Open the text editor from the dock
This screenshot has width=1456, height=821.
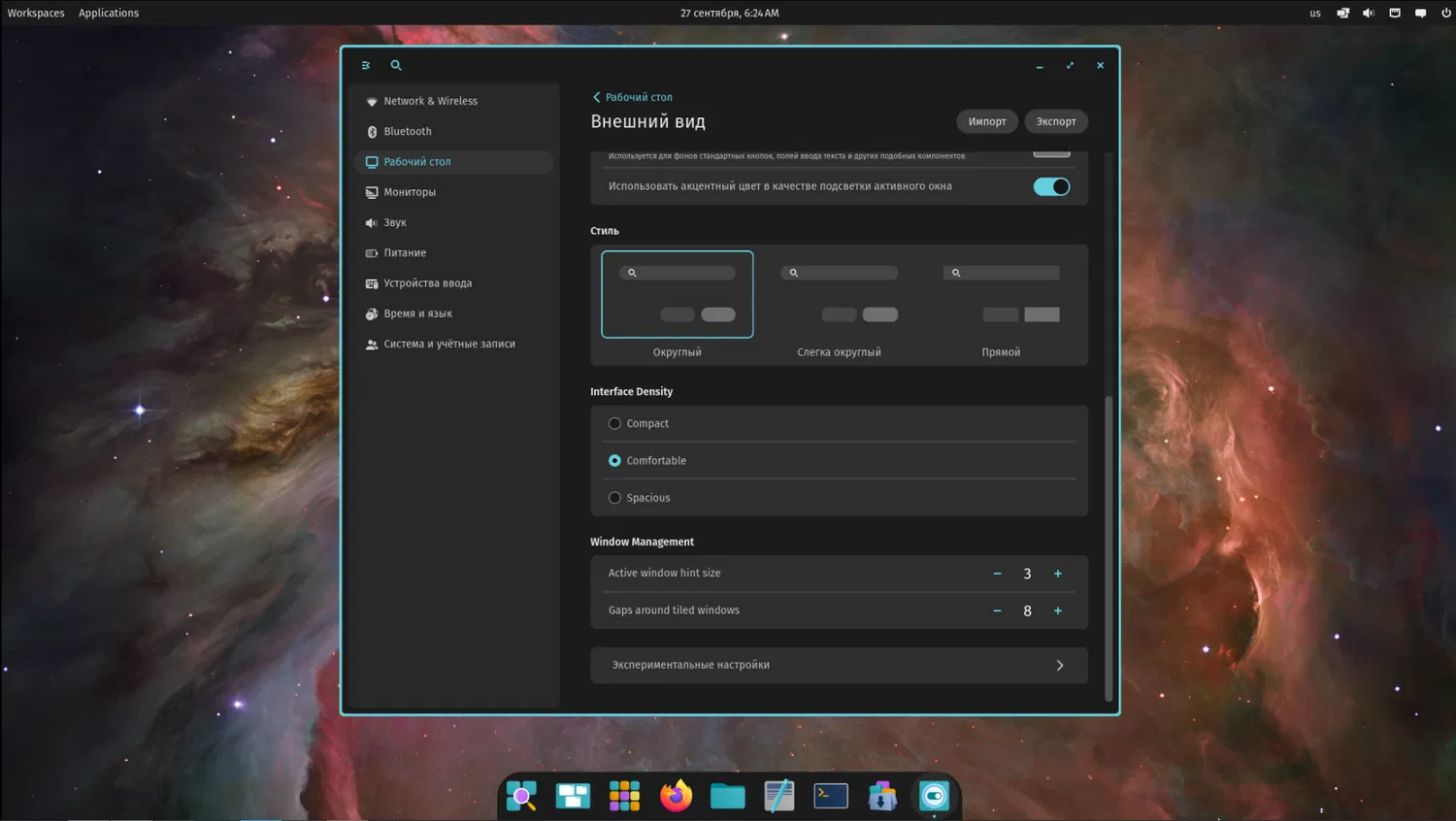778,796
